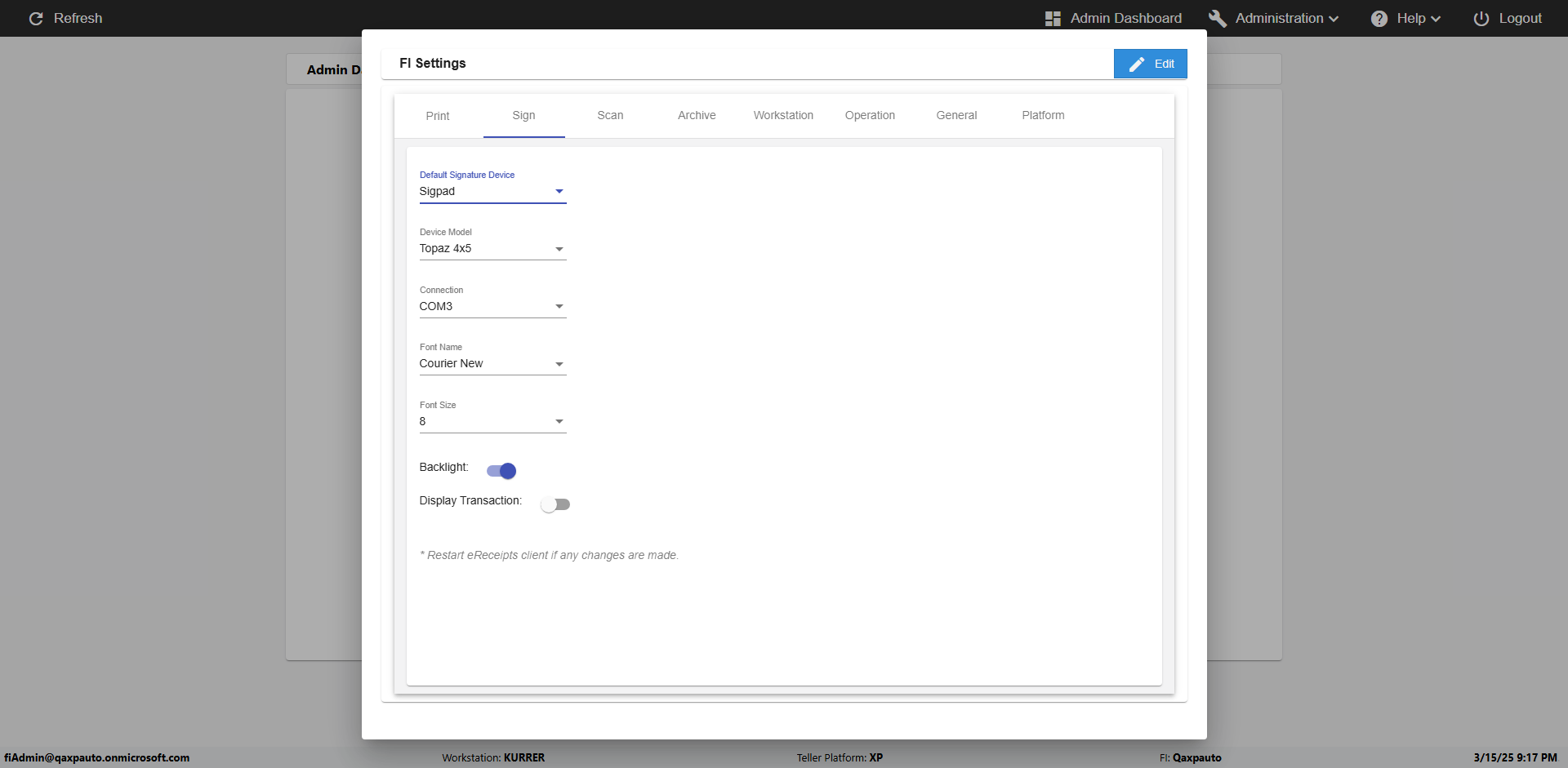Open the Font Name dropdown
This screenshot has width=1568, height=768.
[x=492, y=364]
